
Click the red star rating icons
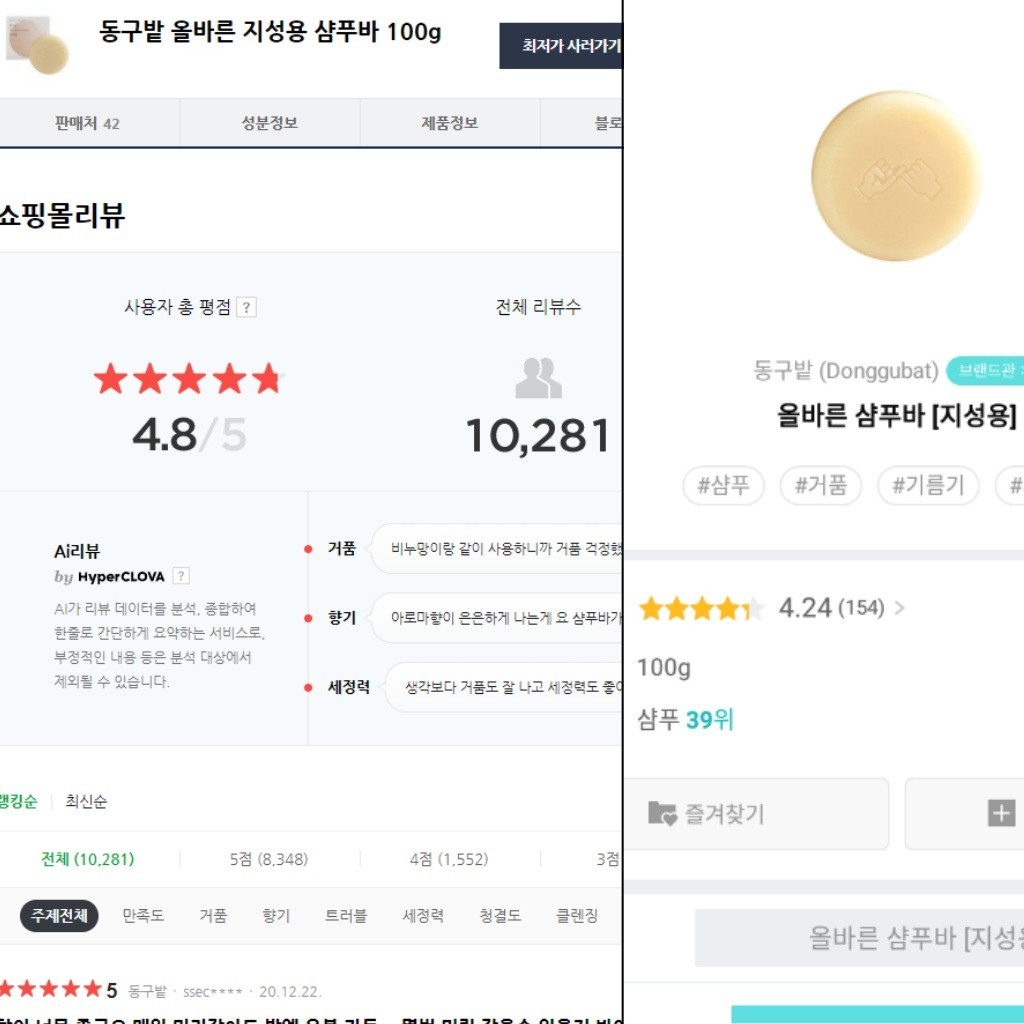pyautogui.click(x=188, y=379)
